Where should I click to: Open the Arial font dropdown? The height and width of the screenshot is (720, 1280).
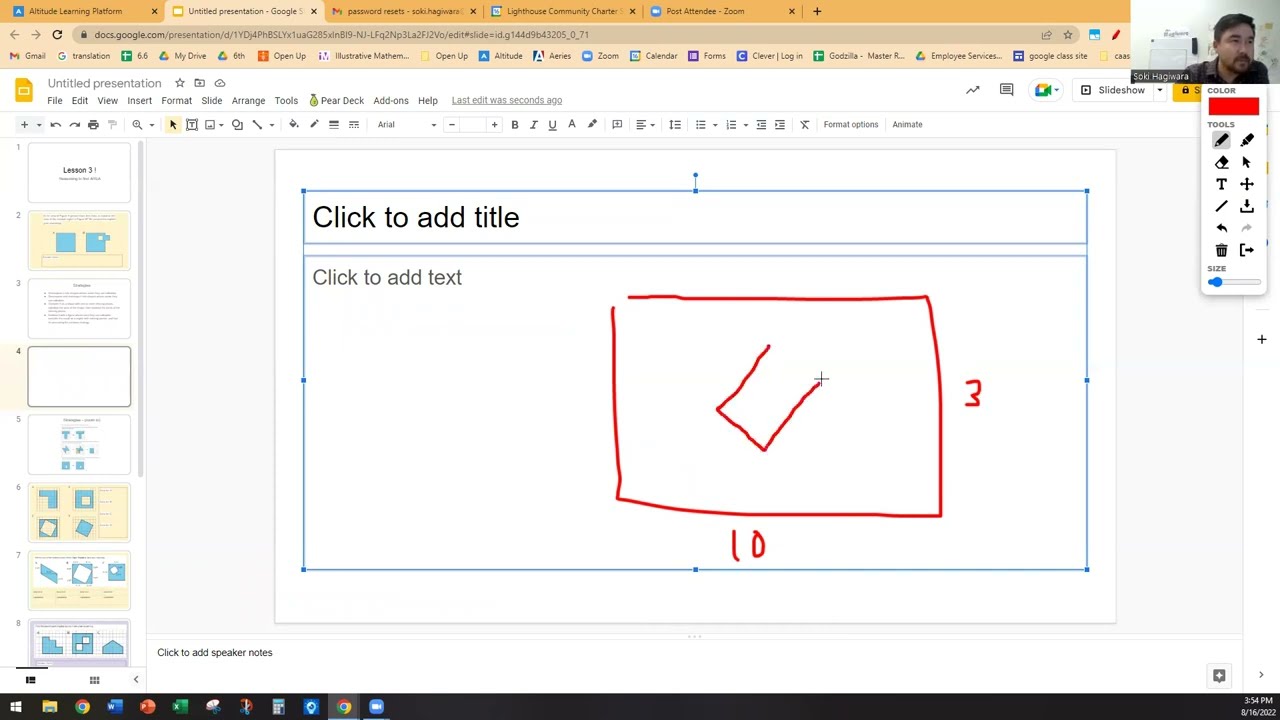(x=406, y=125)
